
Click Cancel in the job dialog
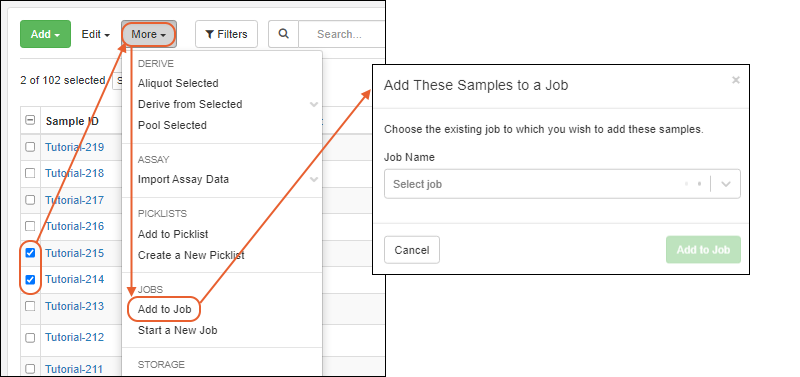pyautogui.click(x=412, y=250)
